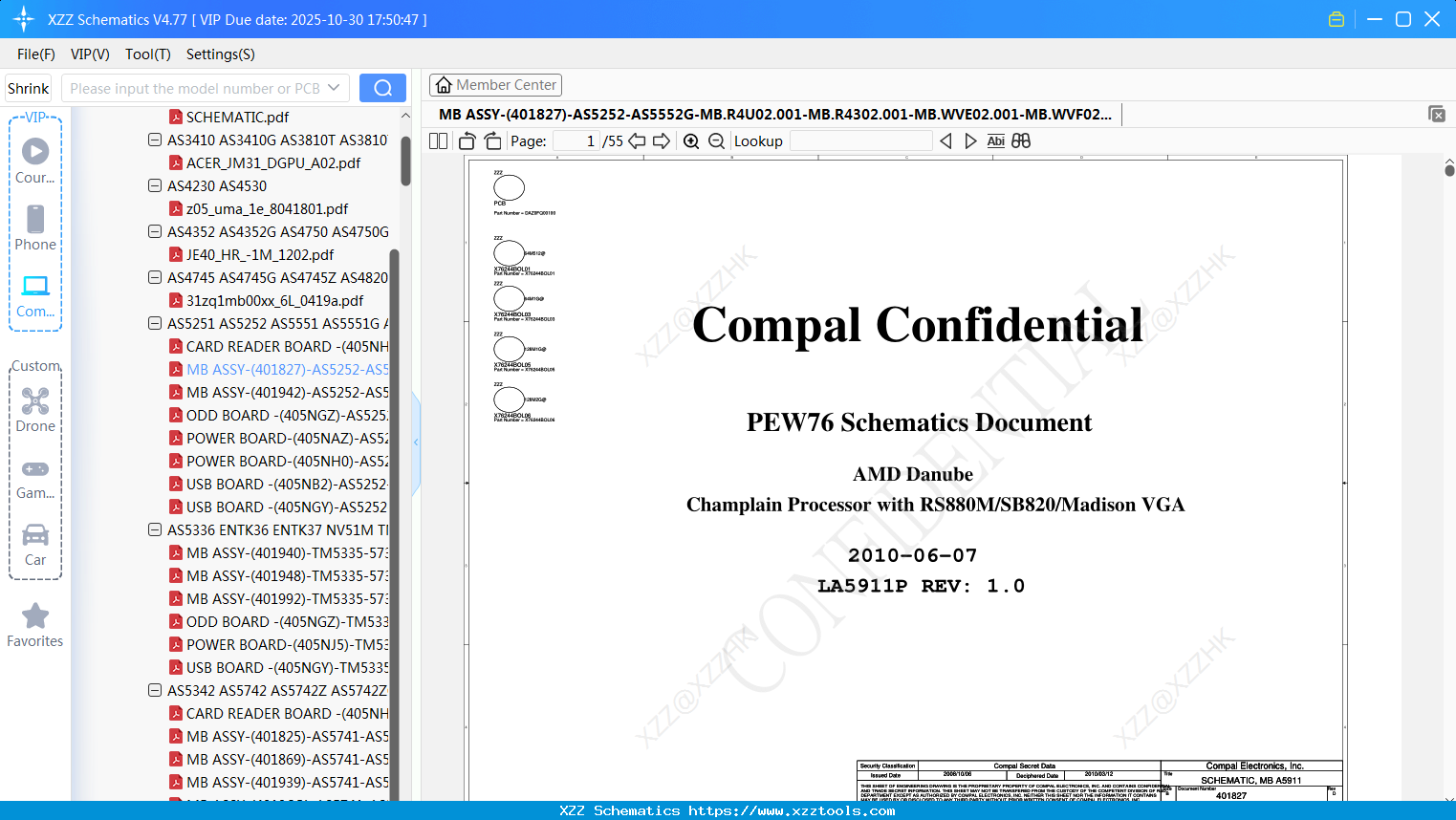Collapse the file tree panel handle
The image size is (1456, 820).
(416, 442)
